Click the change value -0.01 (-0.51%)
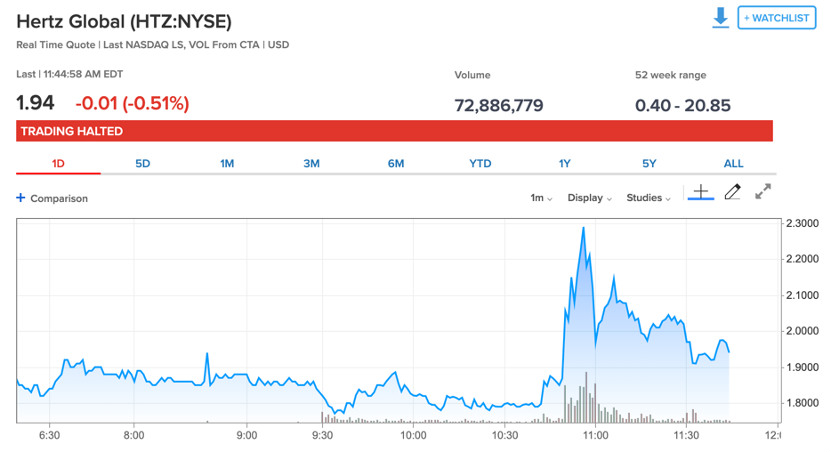Image resolution: width=830 pixels, height=452 pixels. 132,103
